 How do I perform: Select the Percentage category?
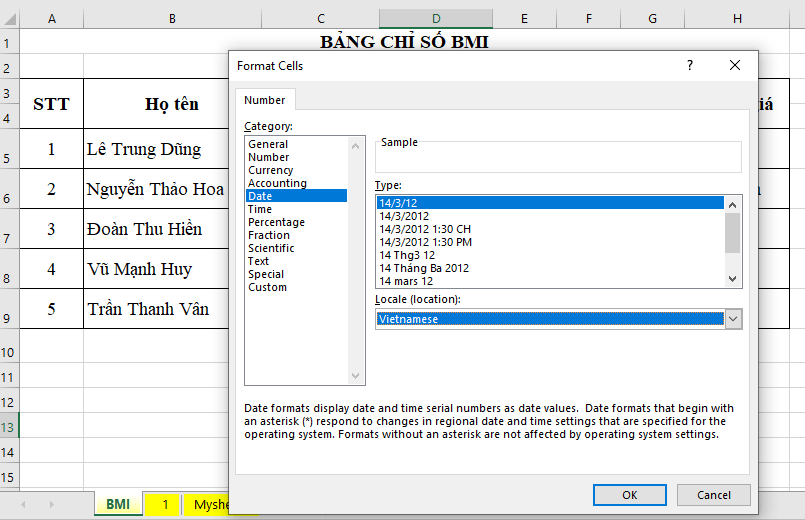[x=276, y=222]
